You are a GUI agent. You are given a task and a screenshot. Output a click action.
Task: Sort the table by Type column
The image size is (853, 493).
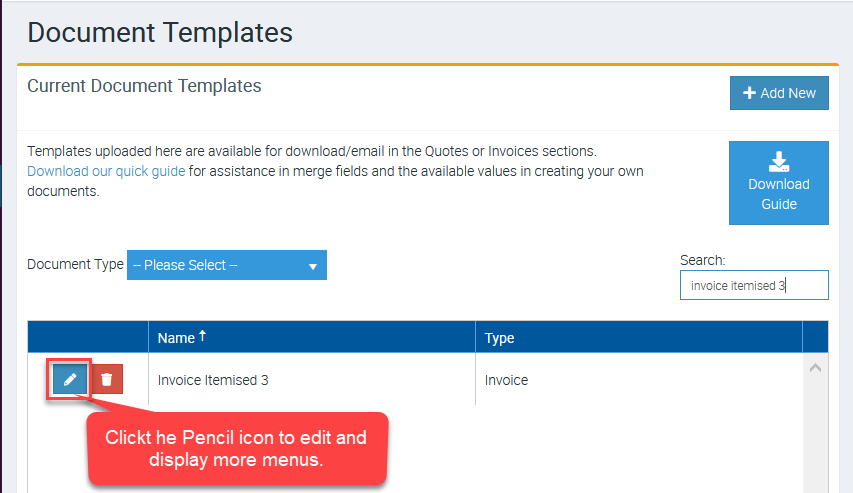tap(499, 338)
